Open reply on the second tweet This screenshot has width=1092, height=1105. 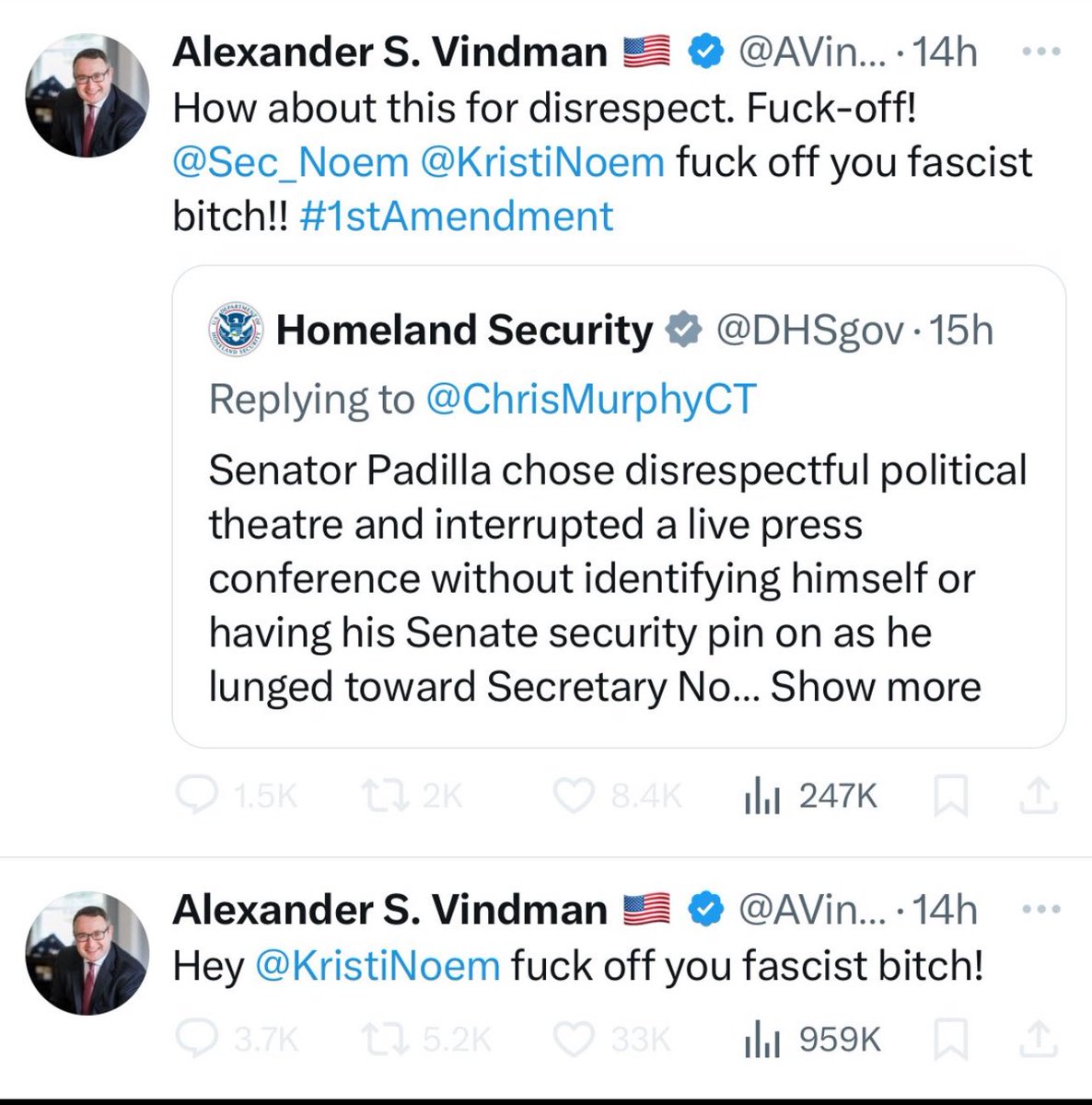tap(195, 1040)
